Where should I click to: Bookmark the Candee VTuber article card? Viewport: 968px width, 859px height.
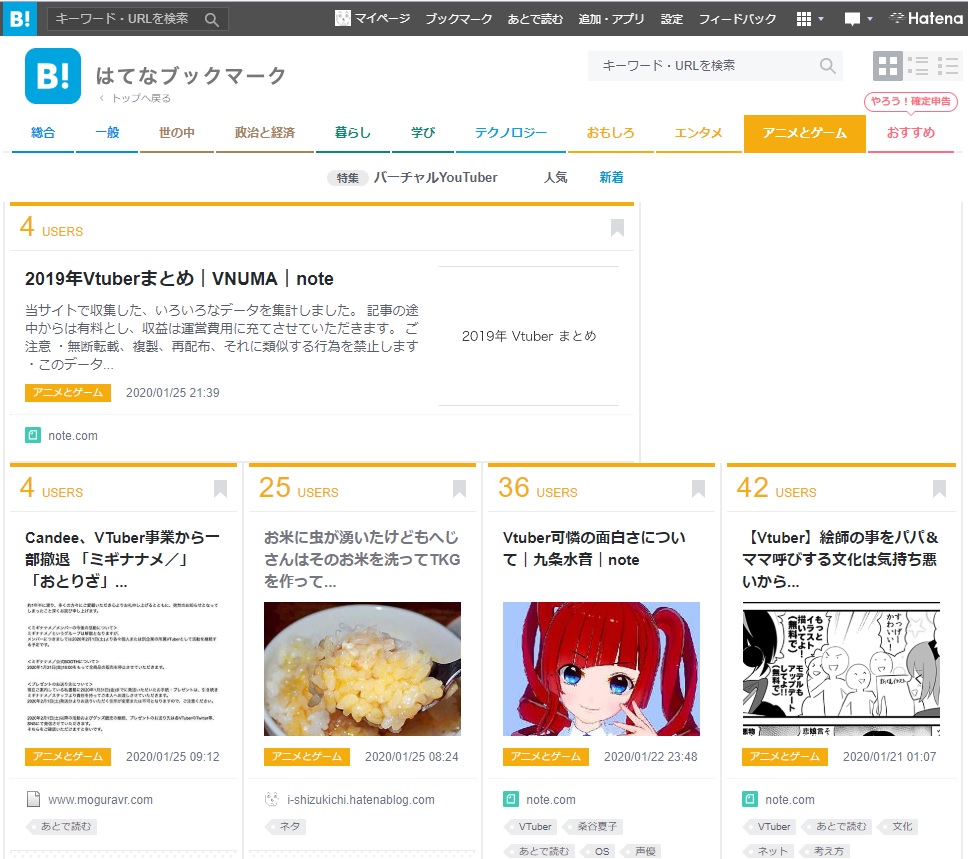pos(220,488)
